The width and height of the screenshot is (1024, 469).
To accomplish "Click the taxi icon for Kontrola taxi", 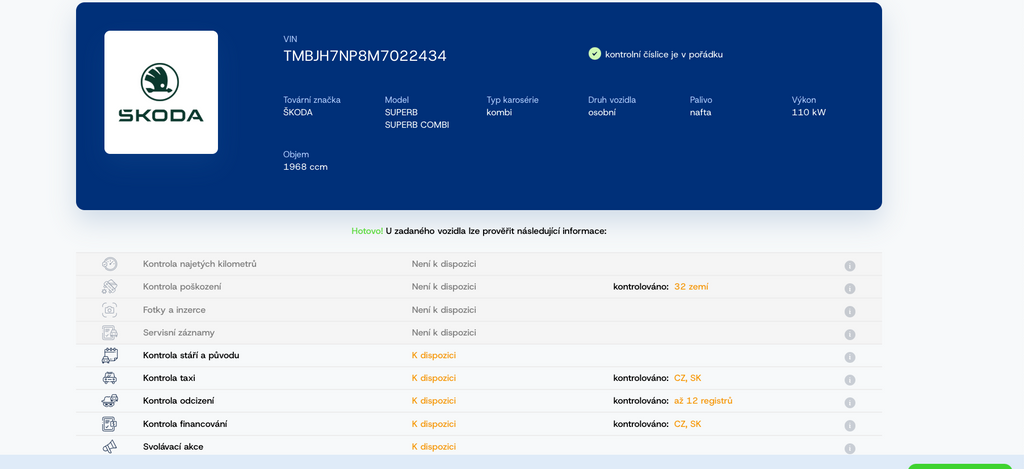I will (110, 378).
